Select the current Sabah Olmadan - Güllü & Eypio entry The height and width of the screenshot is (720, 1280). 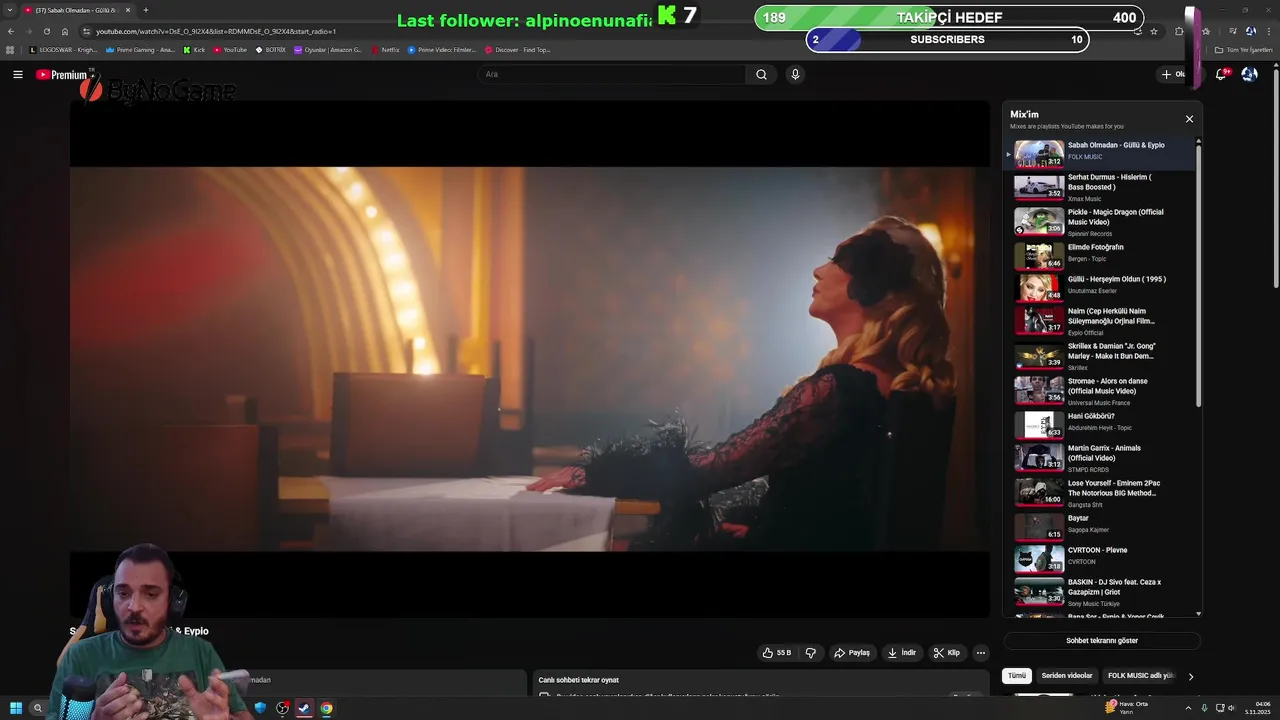1100,154
